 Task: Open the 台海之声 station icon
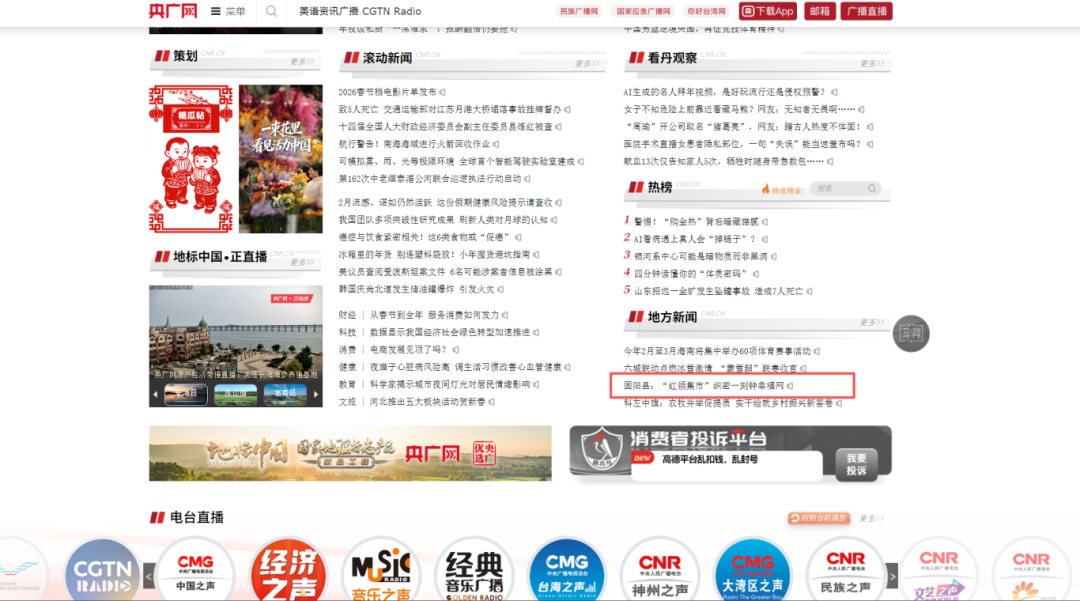pyautogui.click(x=566, y=571)
